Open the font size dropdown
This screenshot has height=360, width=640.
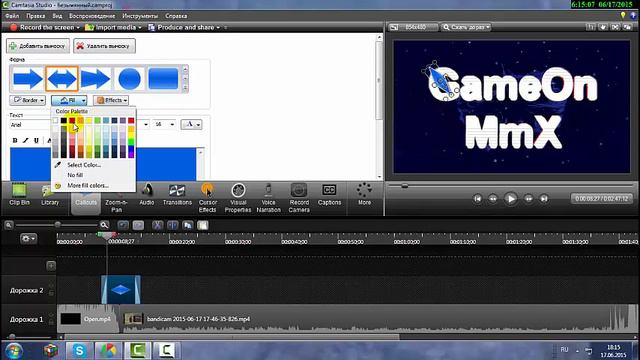tap(172, 124)
